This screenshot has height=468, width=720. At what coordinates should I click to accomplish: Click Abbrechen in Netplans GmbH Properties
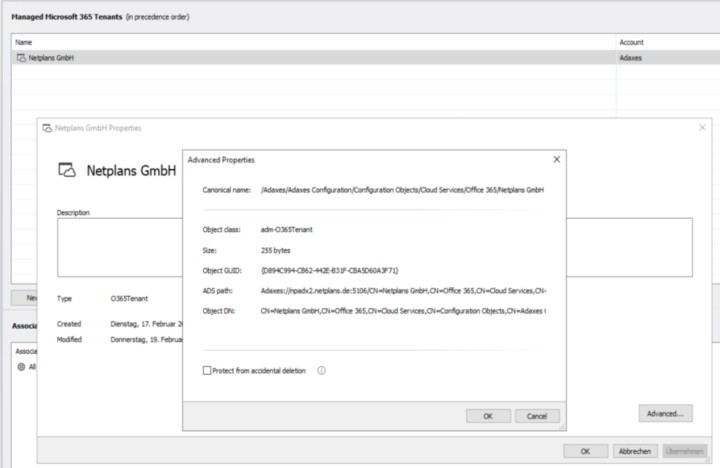633,451
